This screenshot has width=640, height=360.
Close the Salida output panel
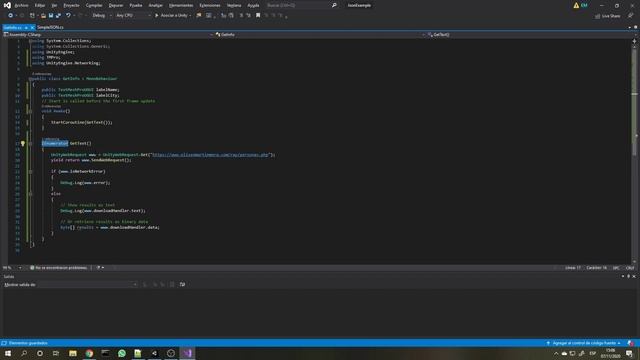(634, 277)
